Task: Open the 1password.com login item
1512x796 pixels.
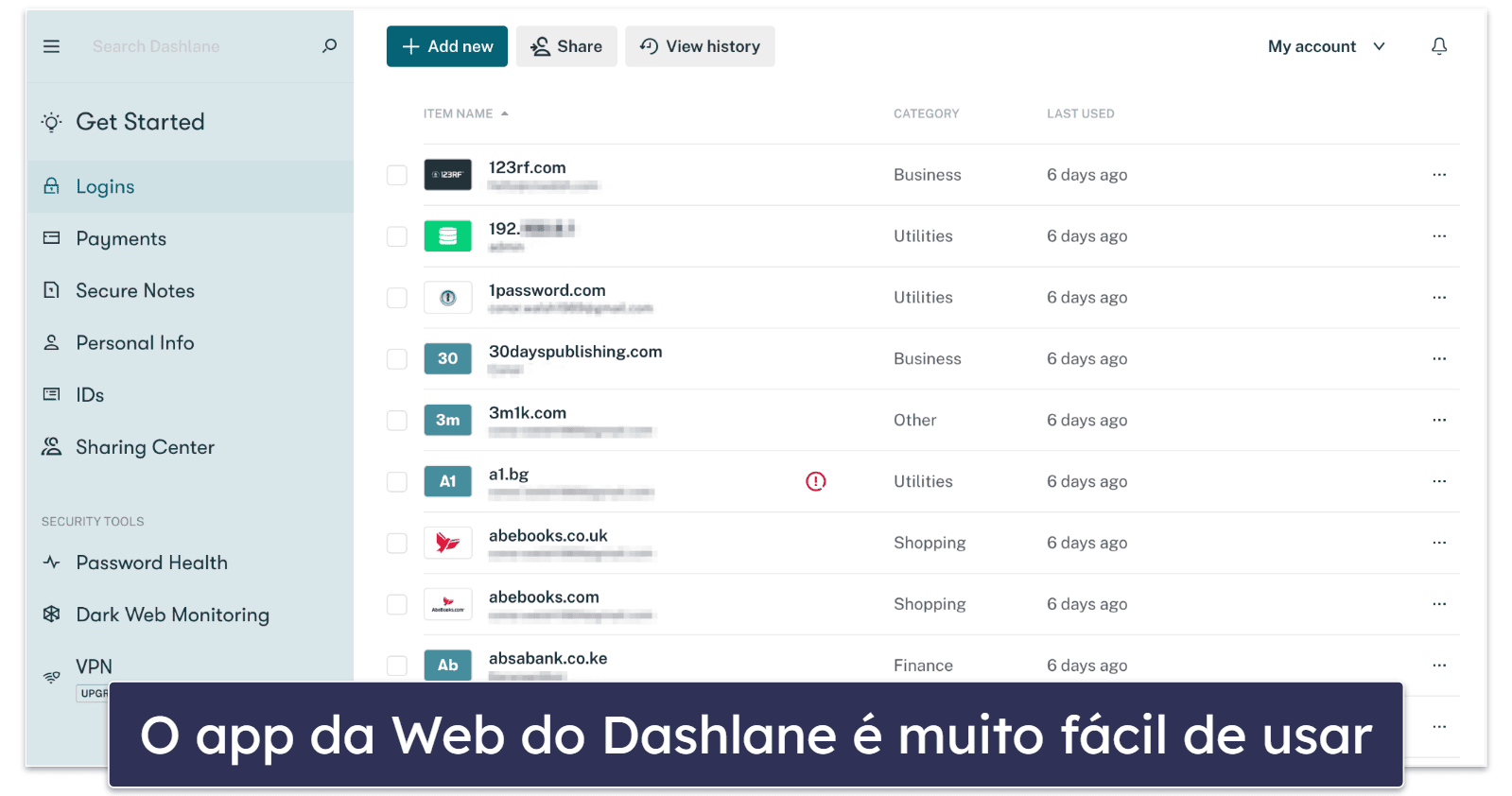Action: pos(547,290)
